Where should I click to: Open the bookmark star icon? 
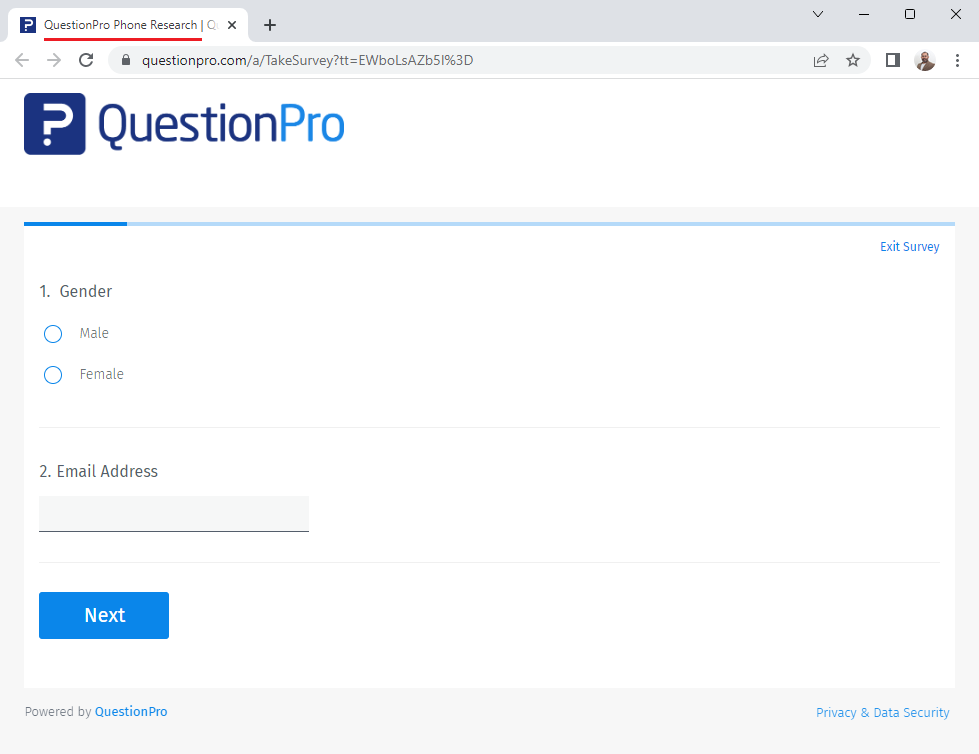853,60
